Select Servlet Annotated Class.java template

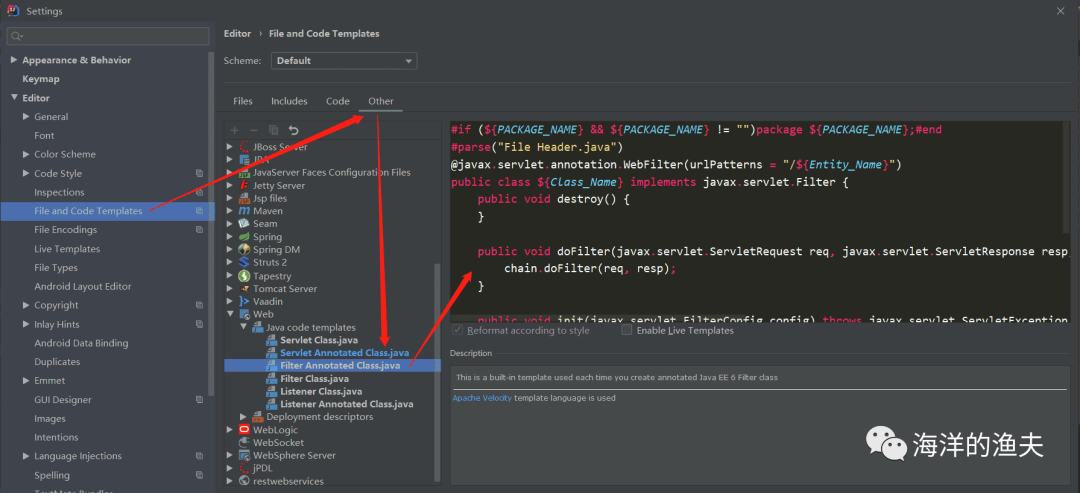tap(344, 353)
